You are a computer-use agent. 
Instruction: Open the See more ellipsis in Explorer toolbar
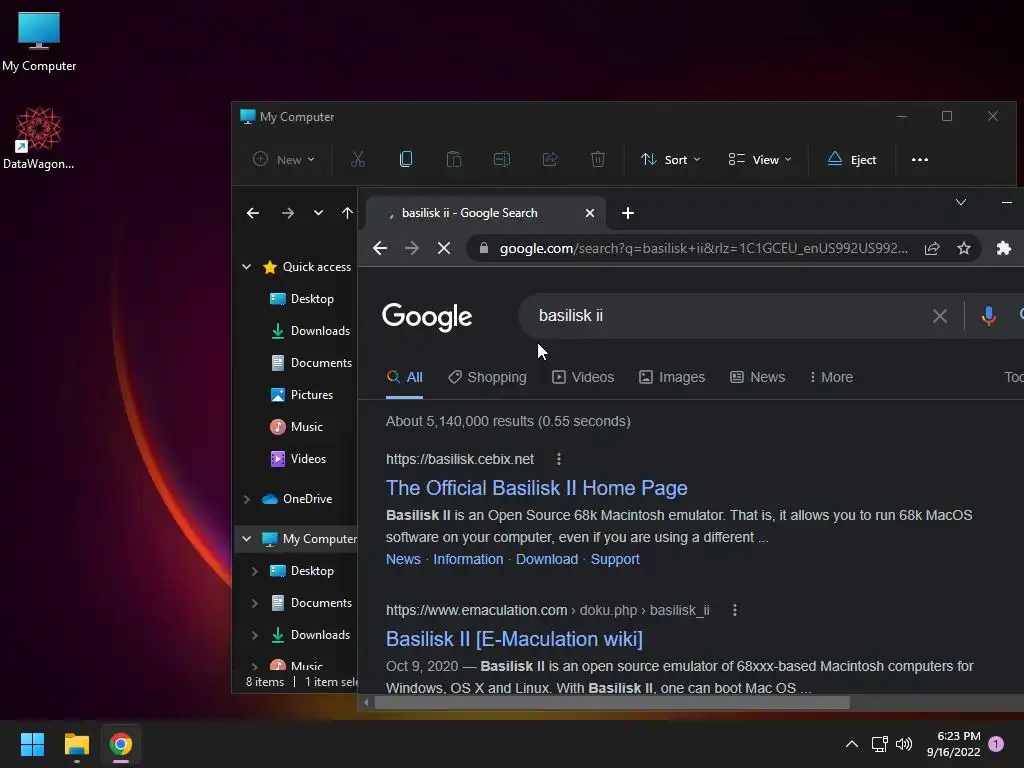(x=920, y=159)
